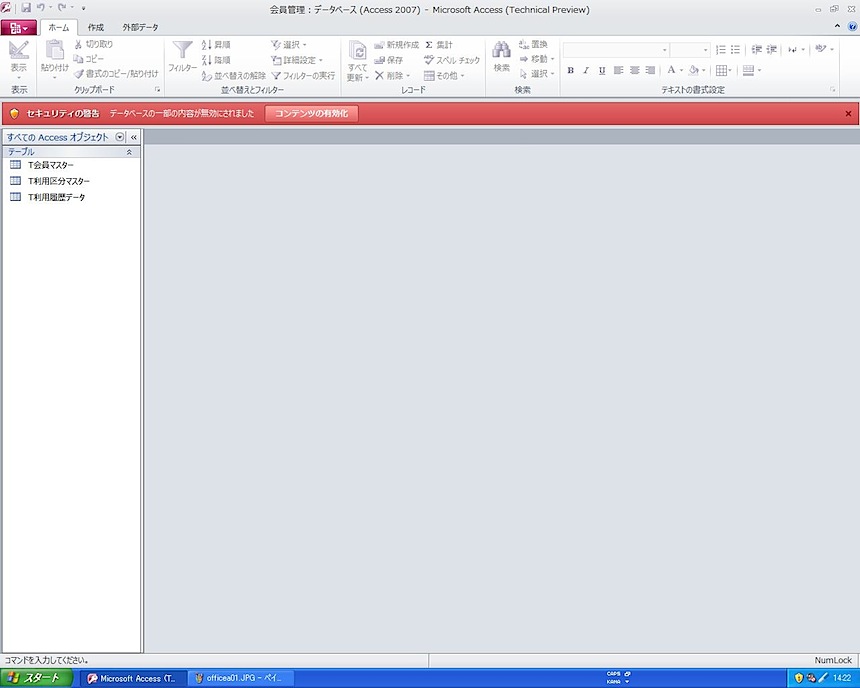Open the 移動 go-to dropdown

point(537,59)
